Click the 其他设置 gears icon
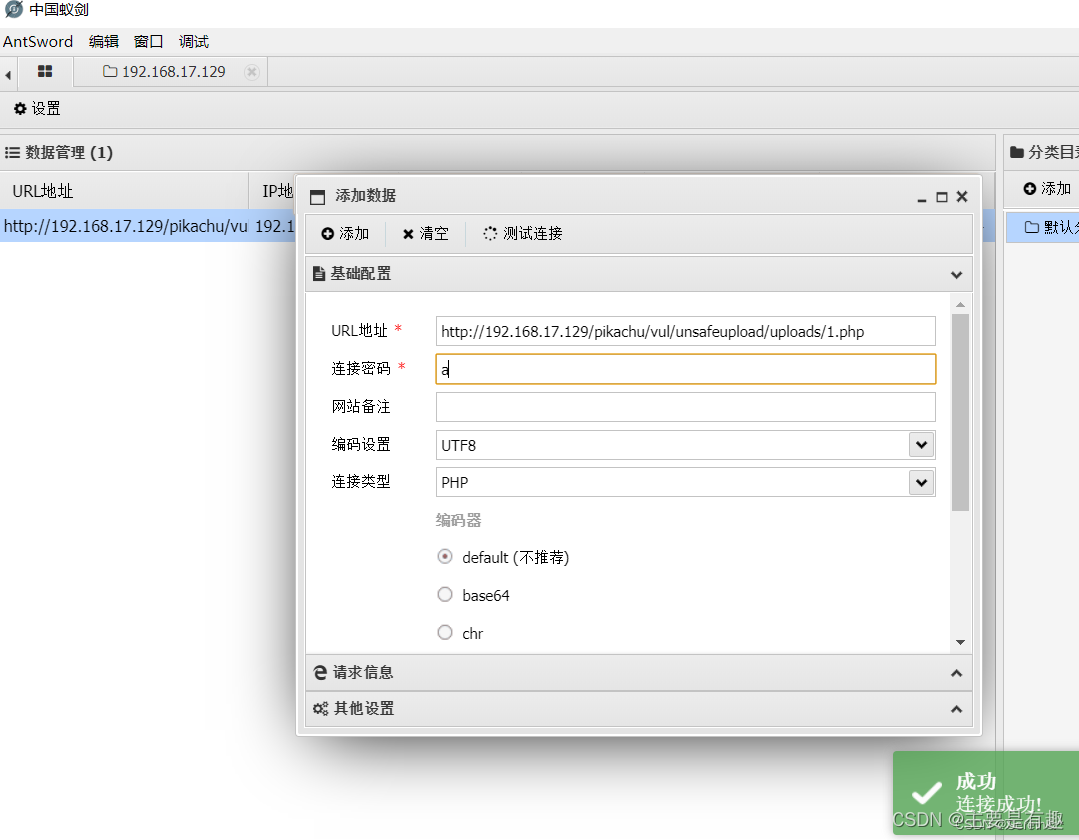Viewport: 1079px width, 840px height. [x=321, y=708]
